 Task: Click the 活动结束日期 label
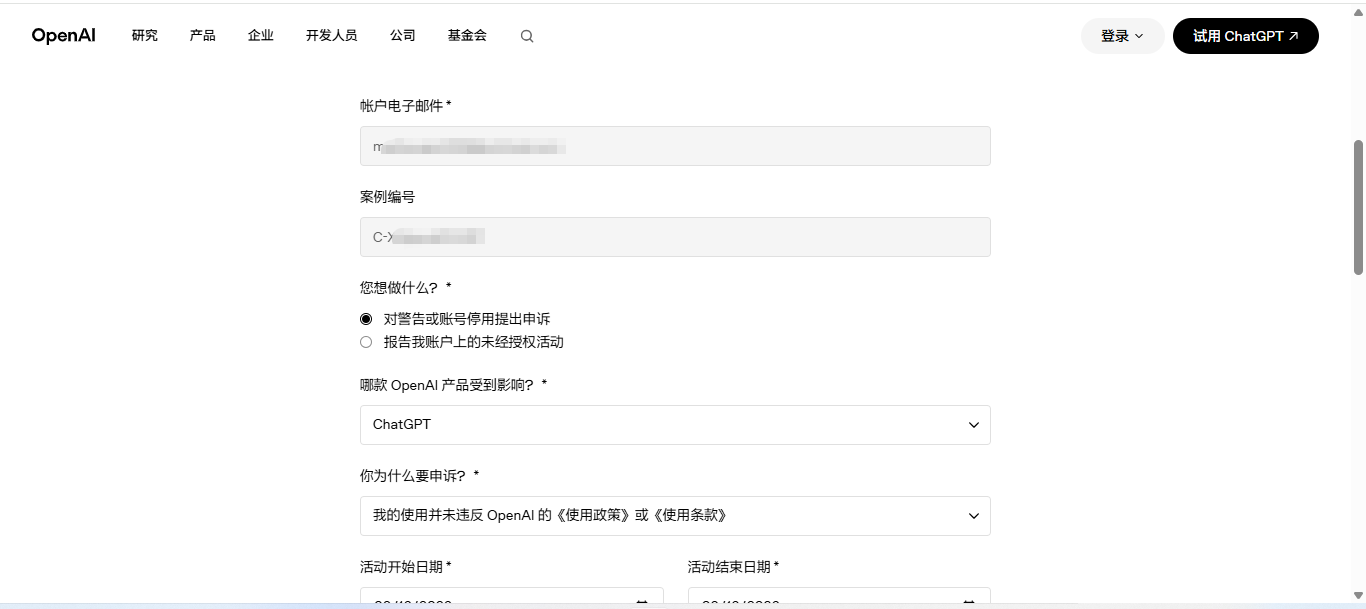click(x=734, y=567)
